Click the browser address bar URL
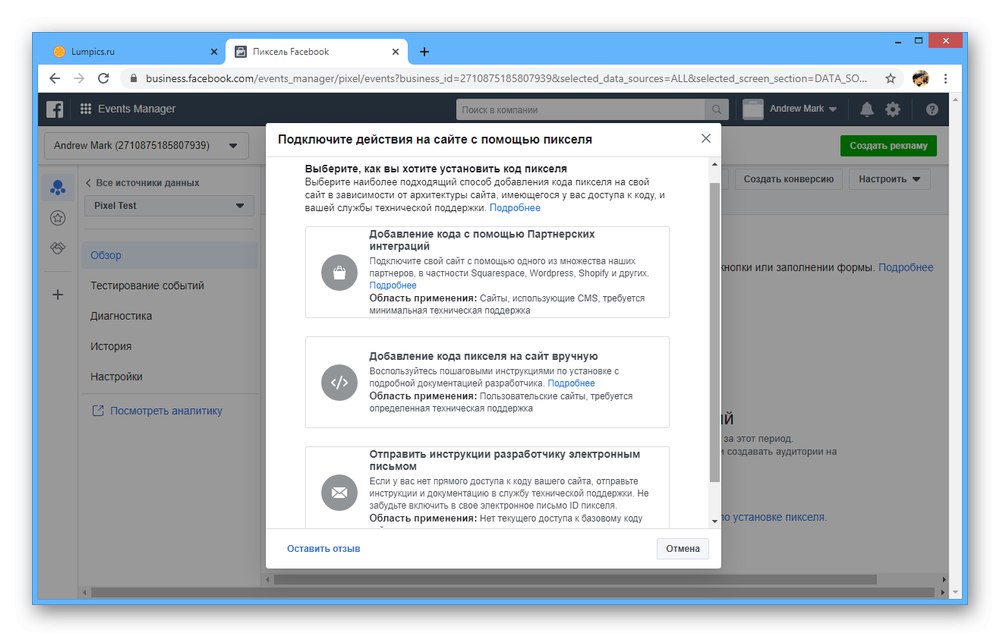 coord(506,78)
